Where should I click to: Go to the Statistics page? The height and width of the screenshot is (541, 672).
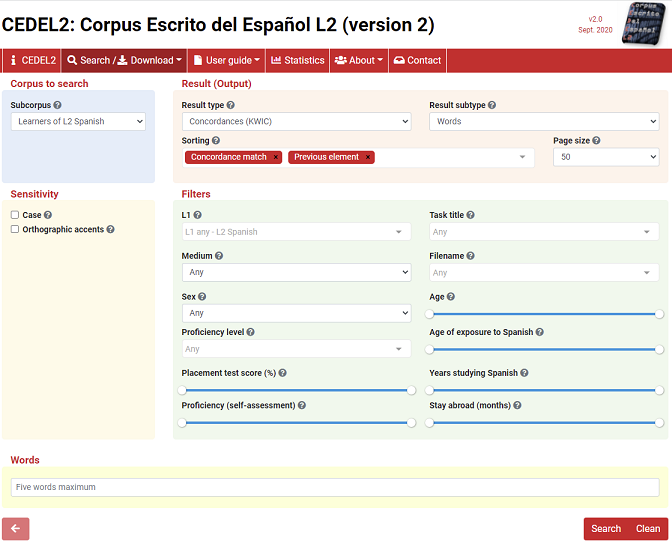point(297,60)
